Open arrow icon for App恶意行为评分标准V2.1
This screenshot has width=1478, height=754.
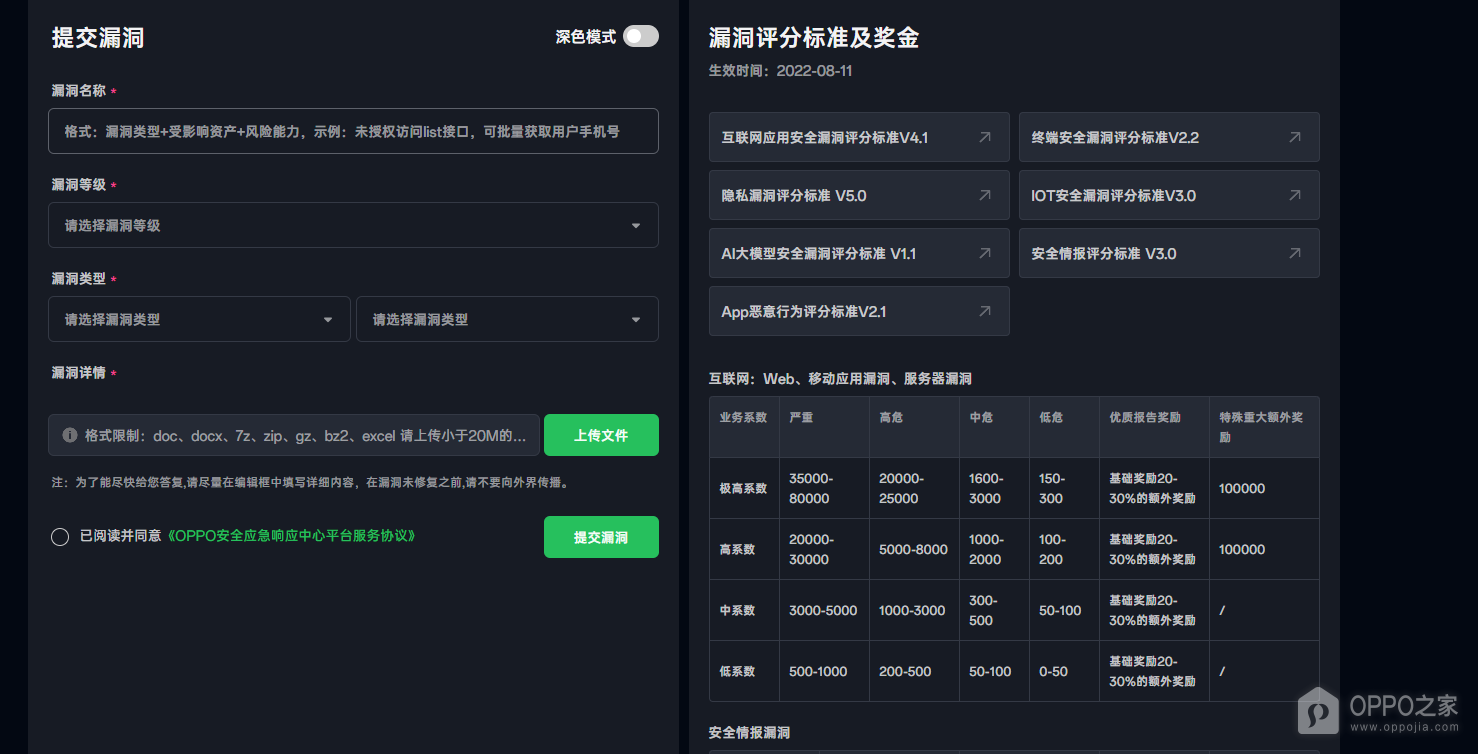pos(985,311)
